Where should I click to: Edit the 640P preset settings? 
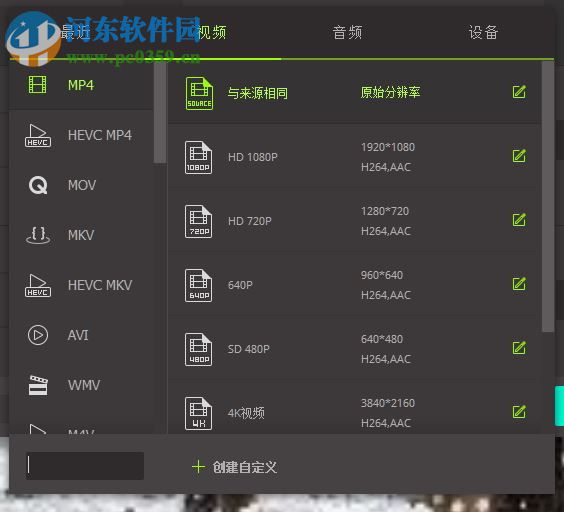tap(519, 284)
